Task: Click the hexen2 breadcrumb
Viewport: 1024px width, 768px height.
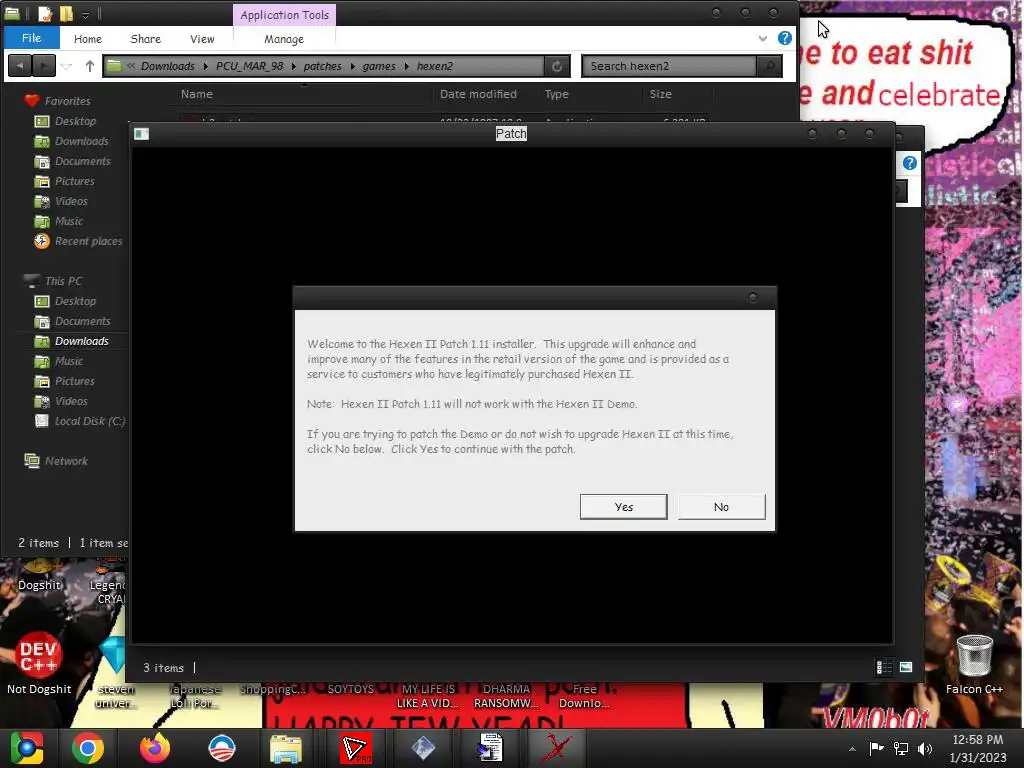Action: [x=434, y=66]
